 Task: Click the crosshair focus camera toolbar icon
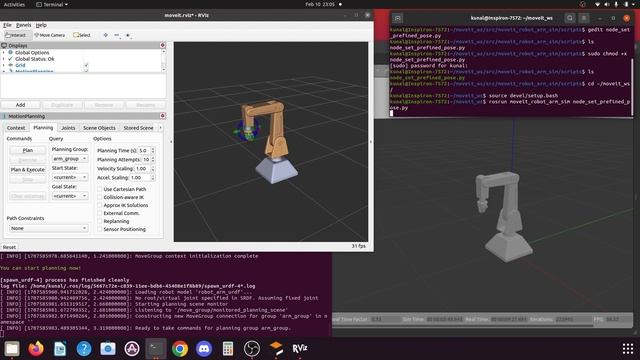tap(106, 35)
